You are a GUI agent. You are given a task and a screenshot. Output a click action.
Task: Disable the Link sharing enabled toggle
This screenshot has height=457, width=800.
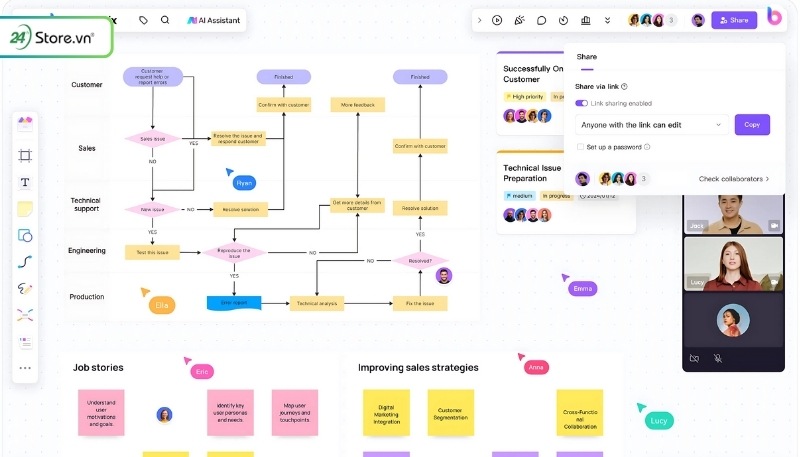tap(582, 103)
